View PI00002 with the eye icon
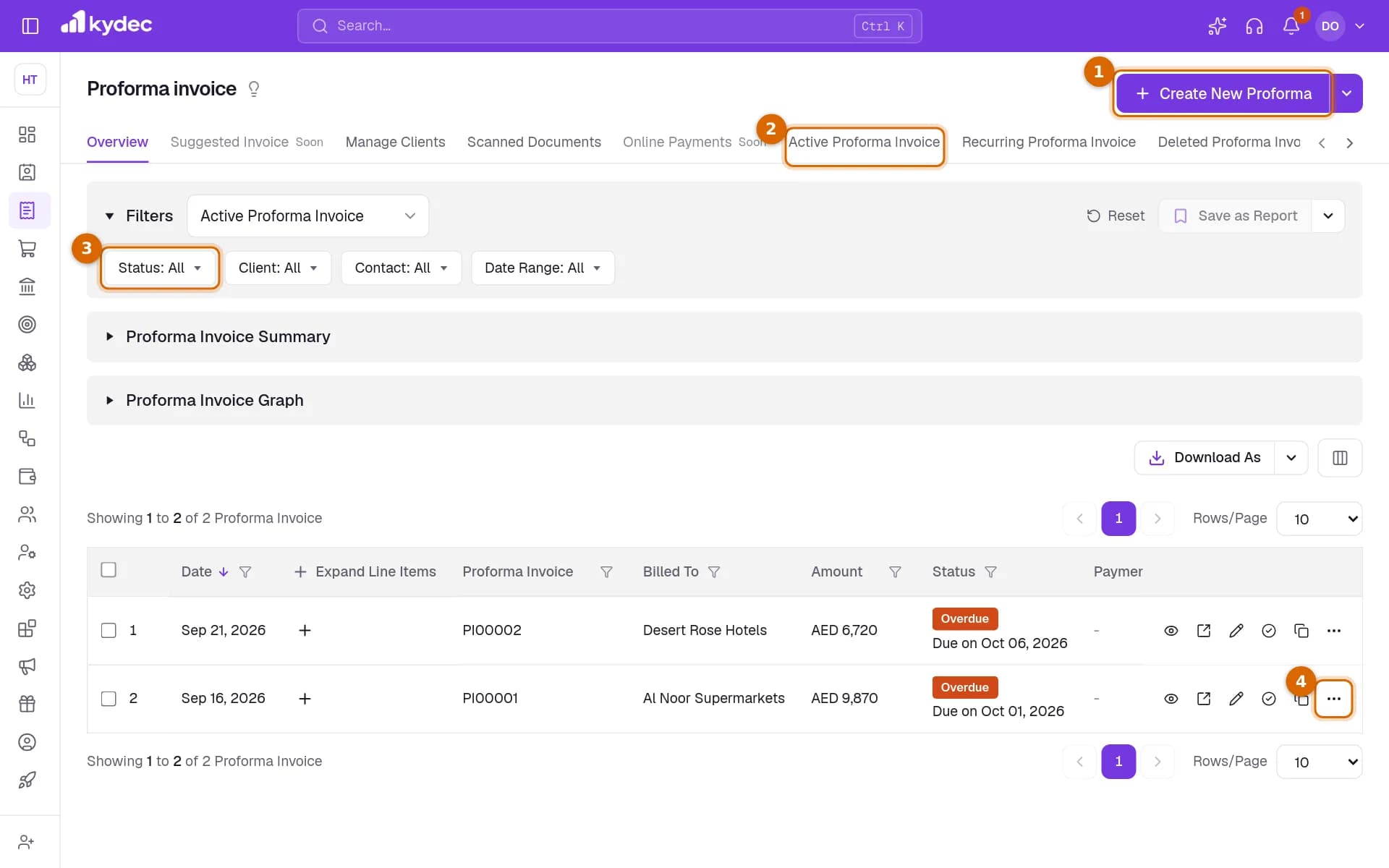 (x=1171, y=631)
